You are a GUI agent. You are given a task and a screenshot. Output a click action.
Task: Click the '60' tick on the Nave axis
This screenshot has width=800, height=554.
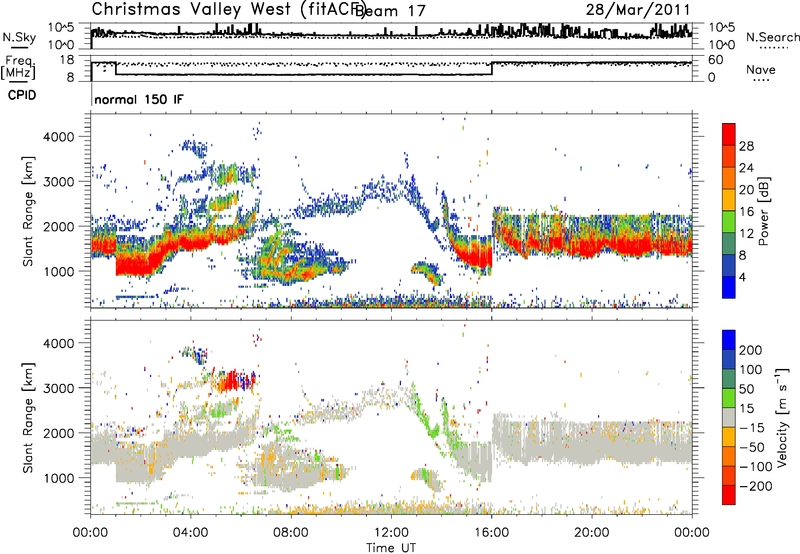click(716, 60)
